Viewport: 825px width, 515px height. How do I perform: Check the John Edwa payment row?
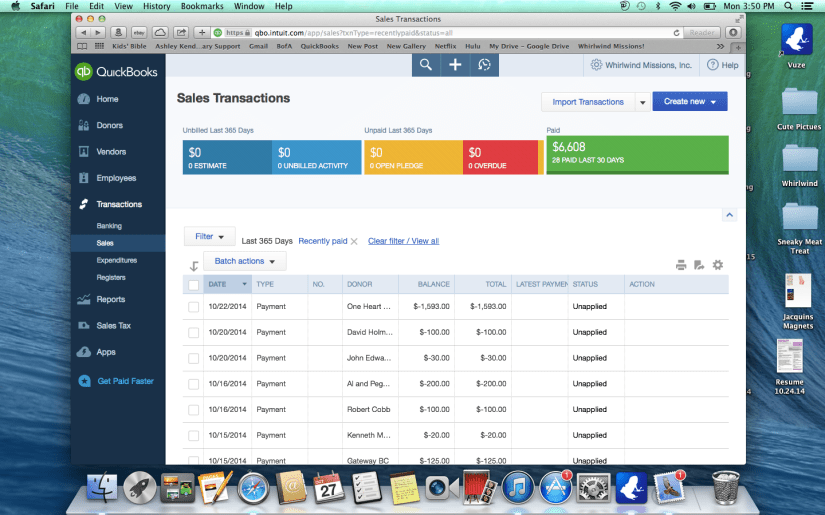tap(193, 358)
